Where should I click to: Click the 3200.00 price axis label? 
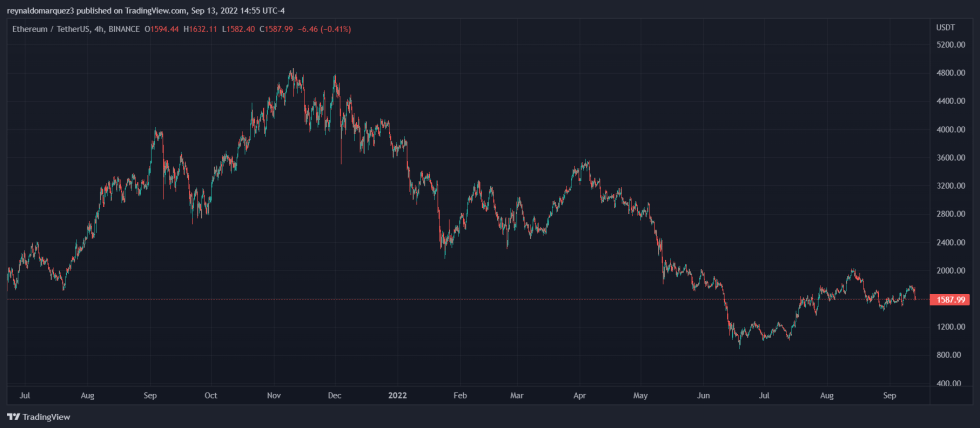click(x=949, y=186)
